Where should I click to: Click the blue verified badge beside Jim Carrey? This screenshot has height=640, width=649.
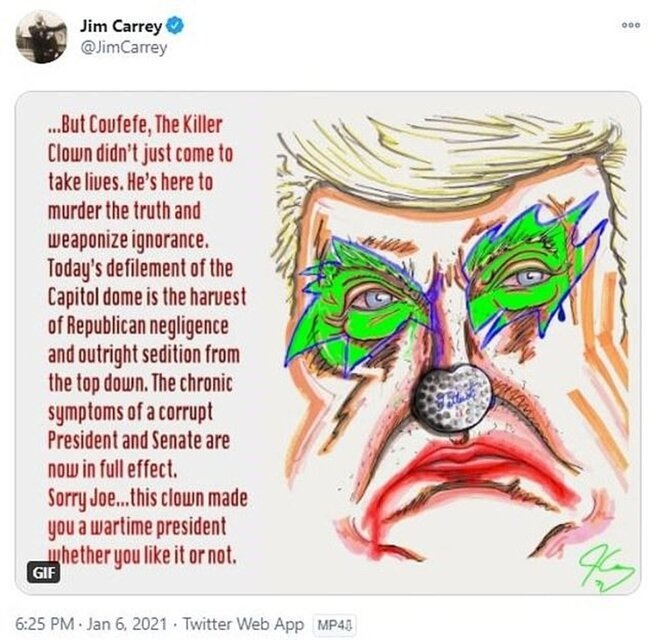tap(175, 26)
